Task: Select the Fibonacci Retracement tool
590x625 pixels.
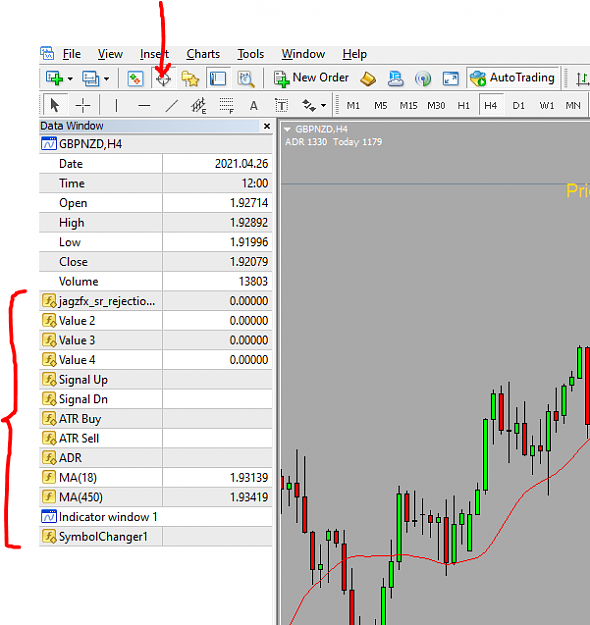Action: (x=226, y=105)
